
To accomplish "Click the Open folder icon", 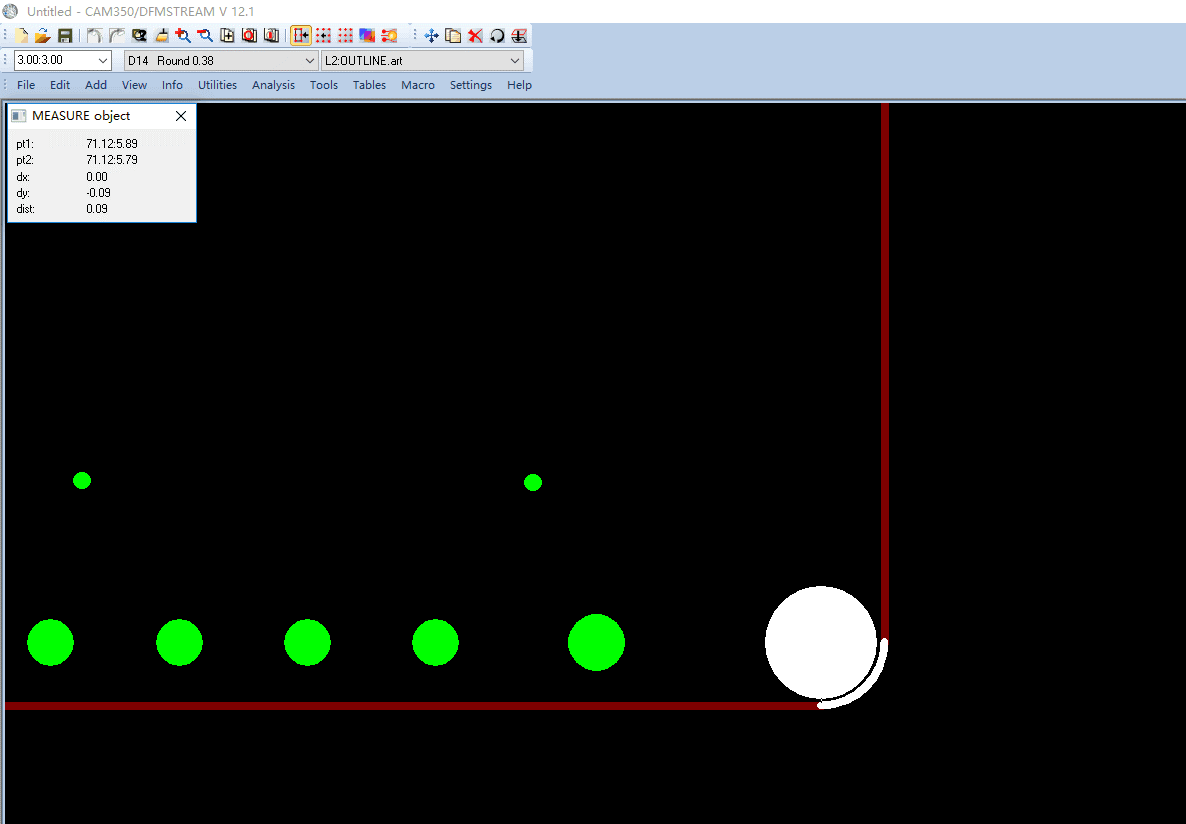I will [x=42, y=36].
